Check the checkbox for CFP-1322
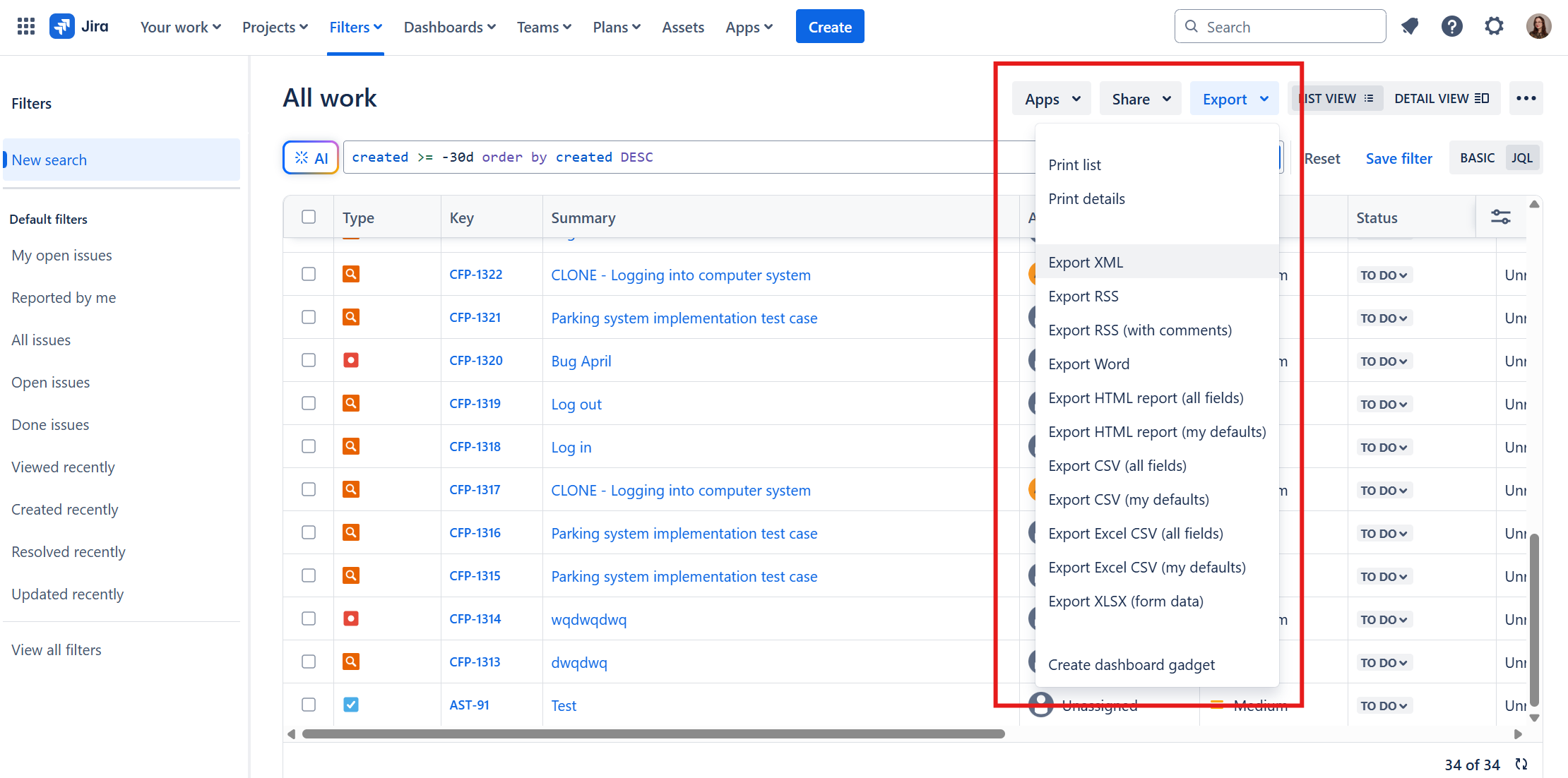1568x778 pixels. coord(309,274)
